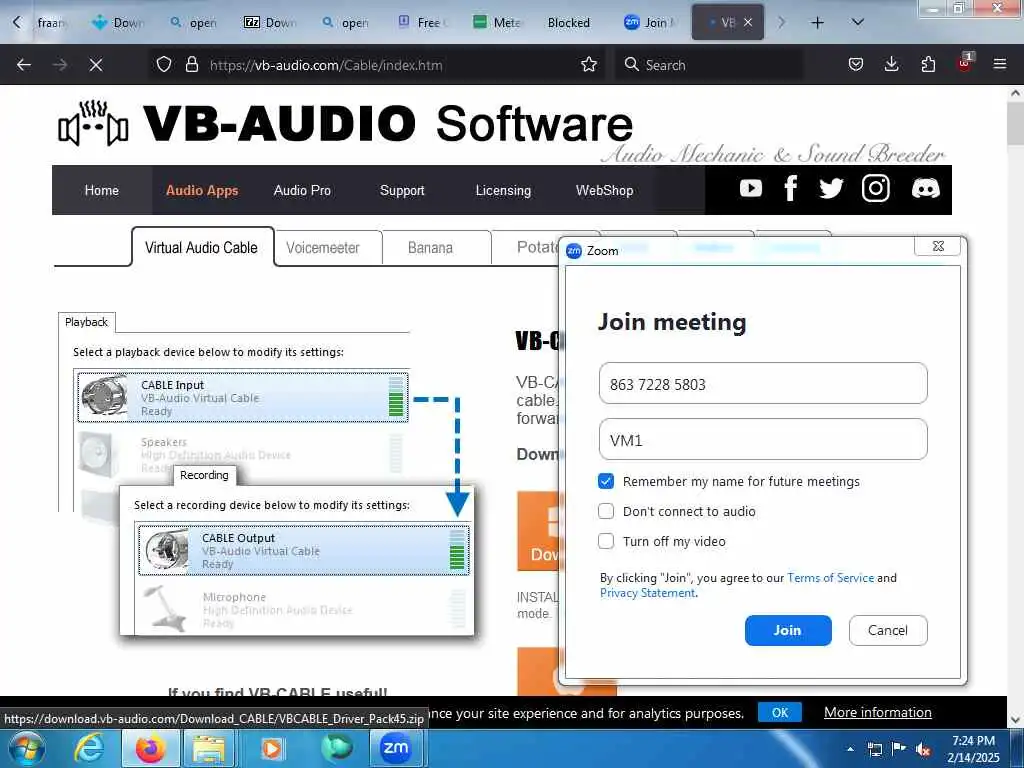Screen dimensions: 1024x768
Task: Close the active VB browser tab
Action: point(748,22)
